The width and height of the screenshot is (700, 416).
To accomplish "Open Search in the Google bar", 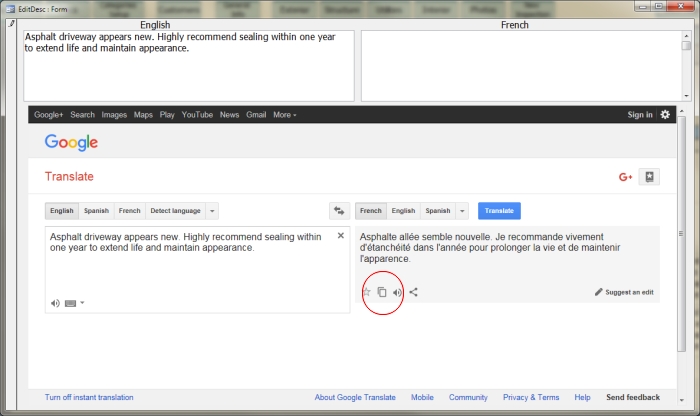I will [83, 115].
